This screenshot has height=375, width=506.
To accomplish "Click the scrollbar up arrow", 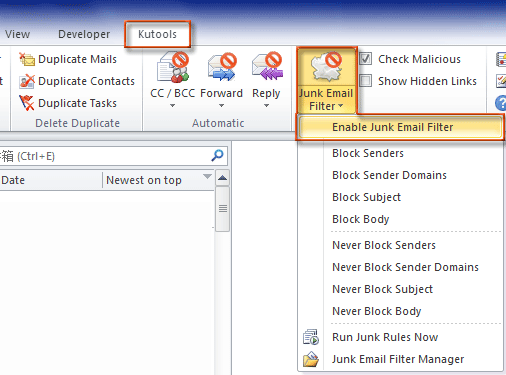I will tap(222, 178).
